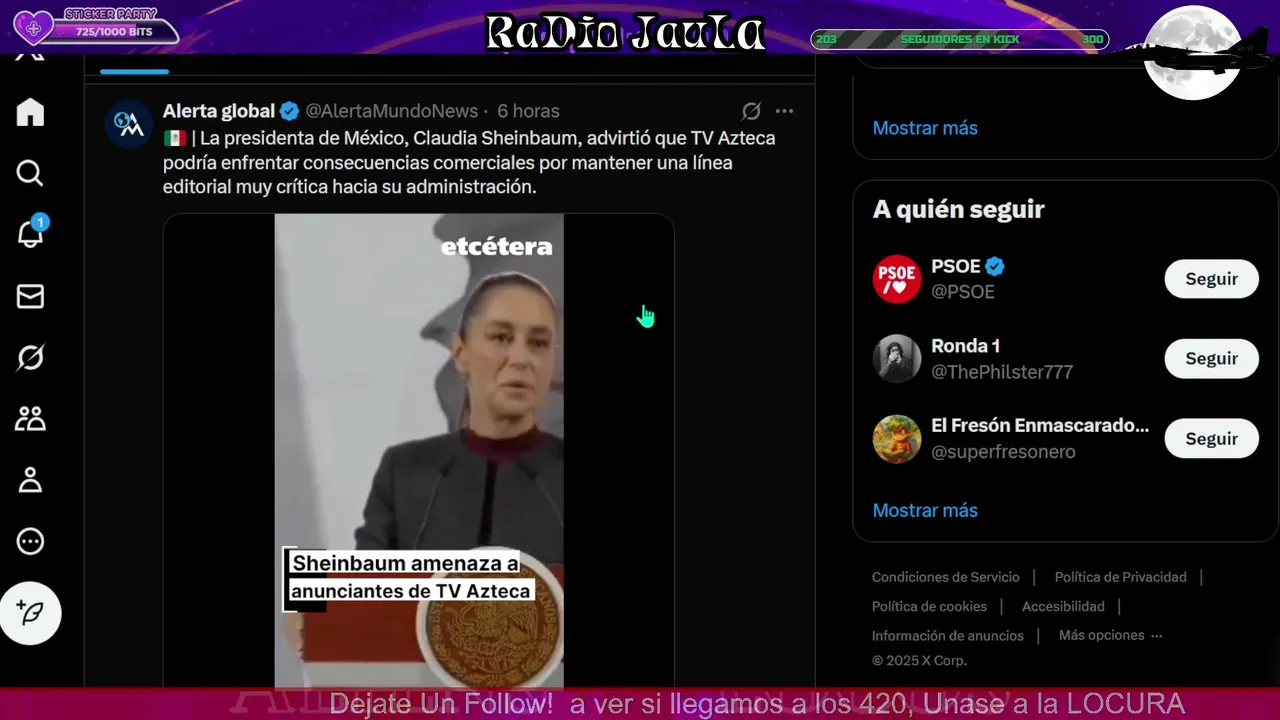
Task: Open Política de Privacidad link
Action: [x=1120, y=577]
